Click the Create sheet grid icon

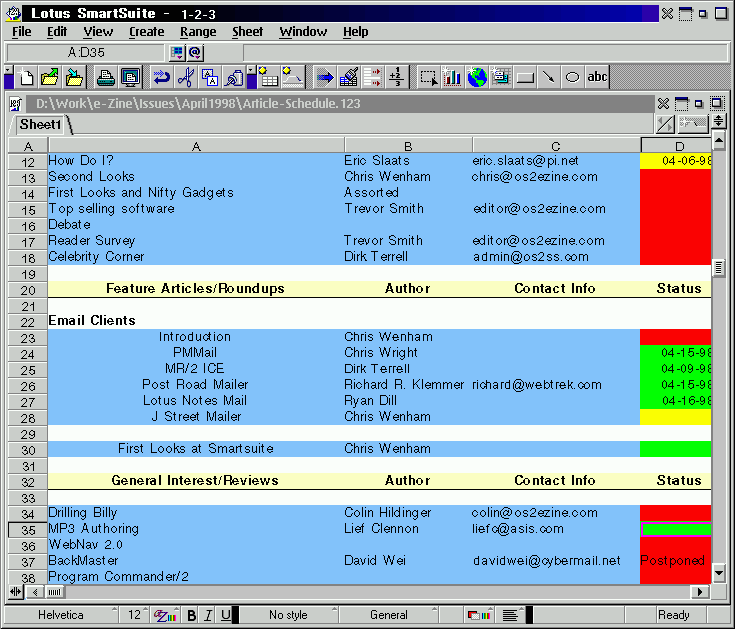point(269,77)
